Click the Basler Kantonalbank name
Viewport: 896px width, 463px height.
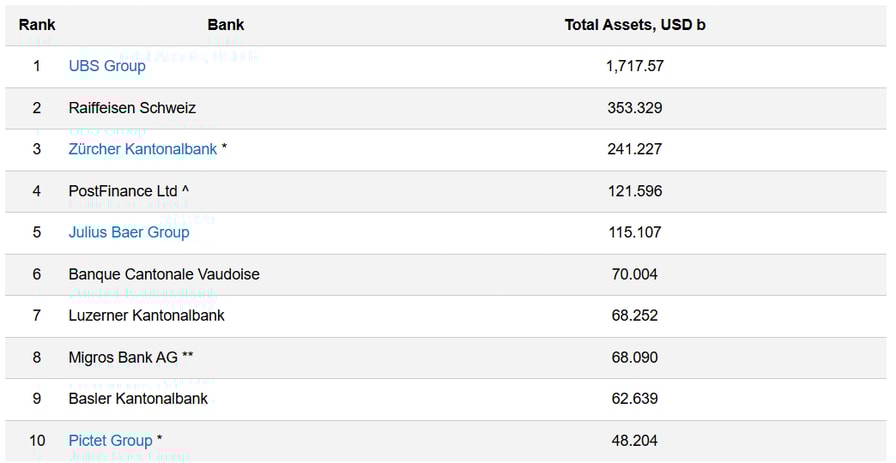(x=138, y=398)
